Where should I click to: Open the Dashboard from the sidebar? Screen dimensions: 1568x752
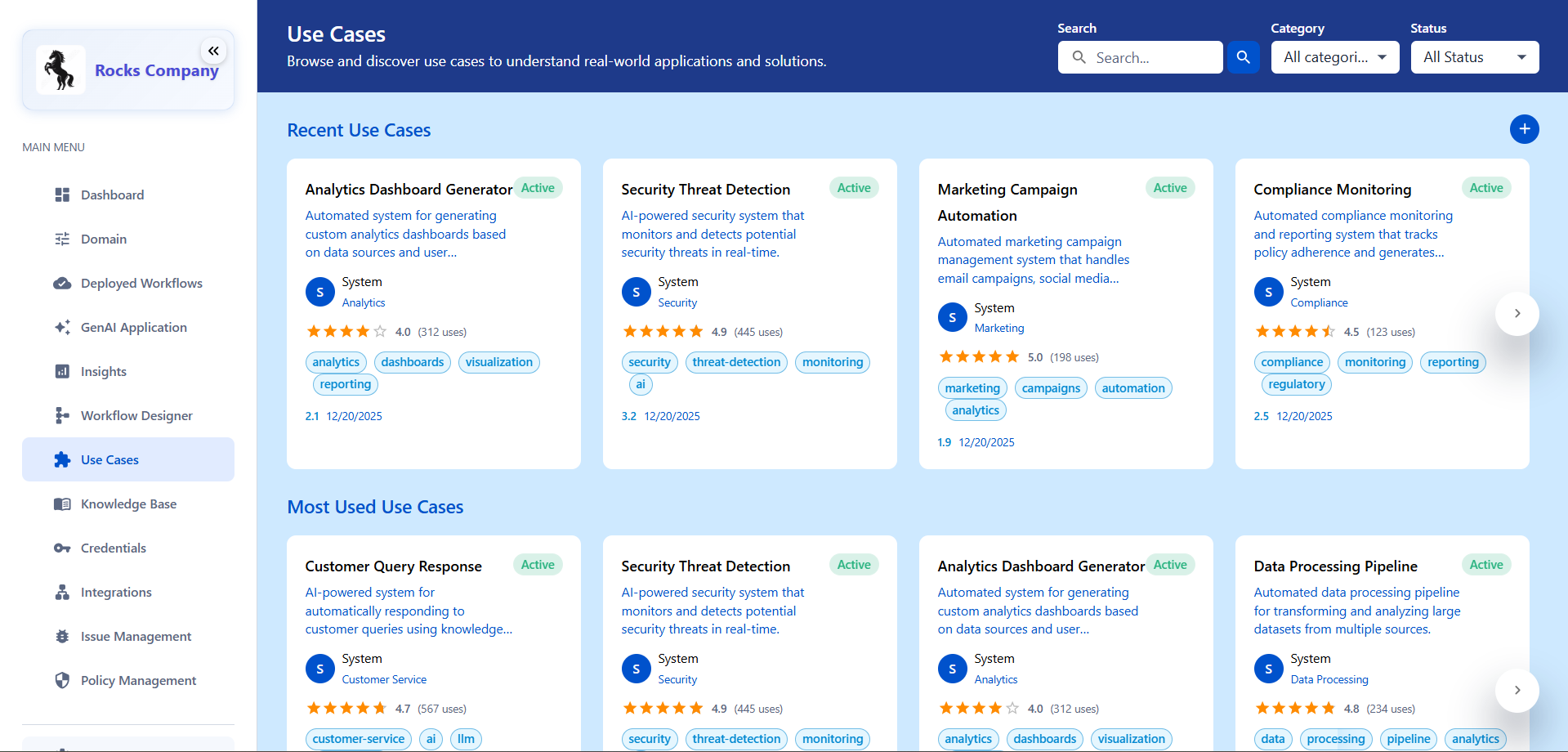[x=112, y=195]
